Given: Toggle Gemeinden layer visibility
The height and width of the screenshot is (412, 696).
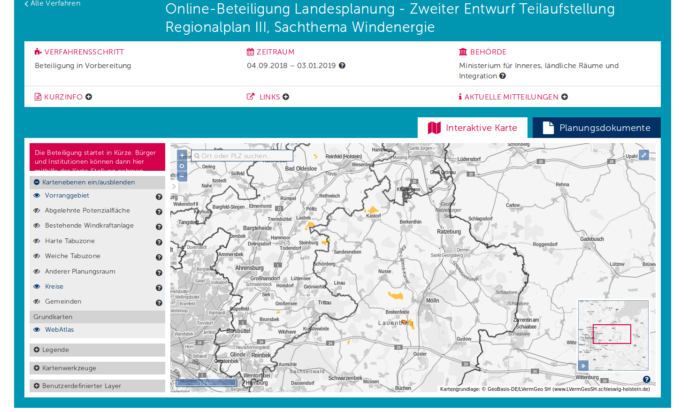Looking at the screenshot, I should (37, 301).
